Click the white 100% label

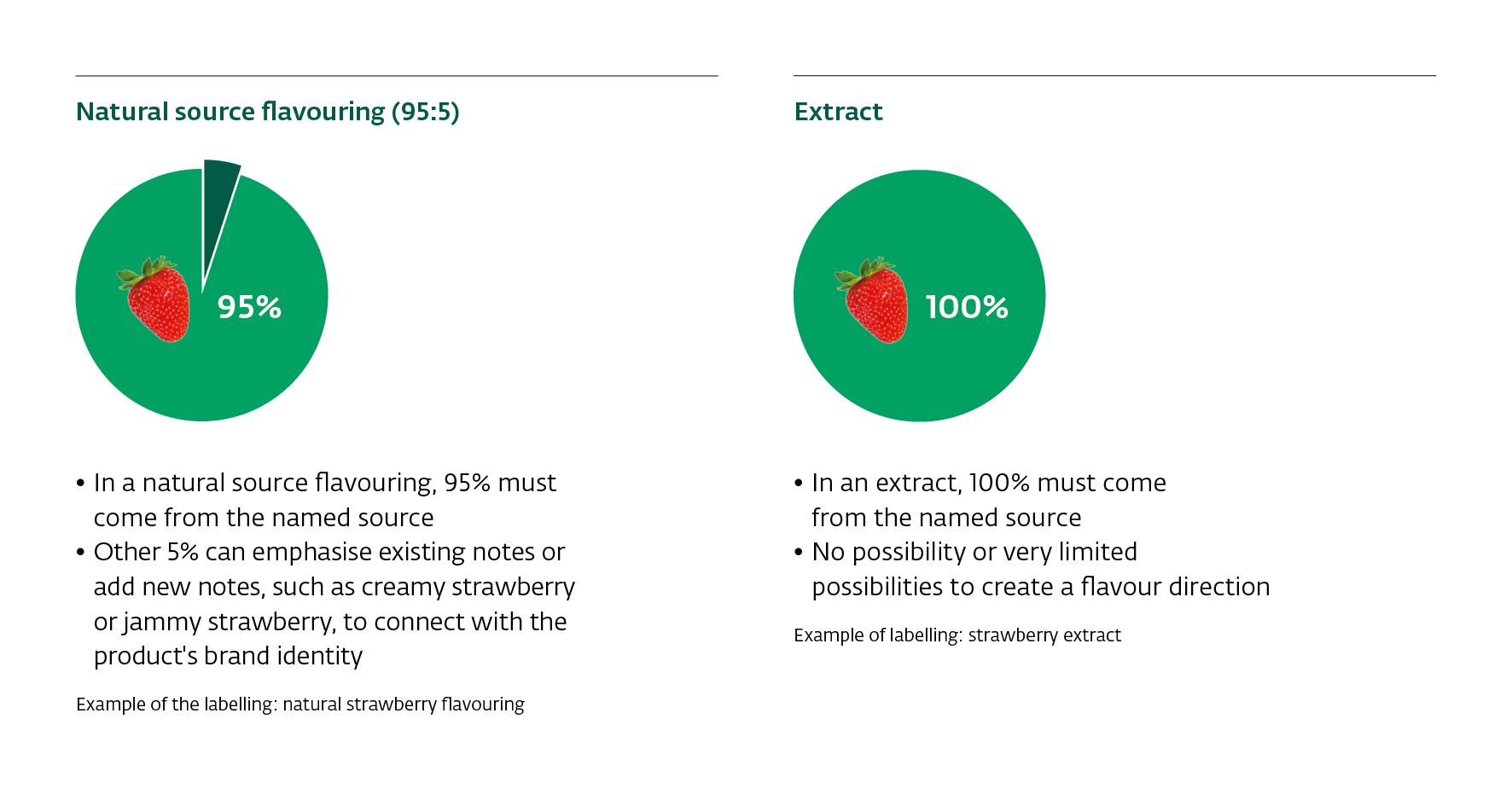(967, 307)
